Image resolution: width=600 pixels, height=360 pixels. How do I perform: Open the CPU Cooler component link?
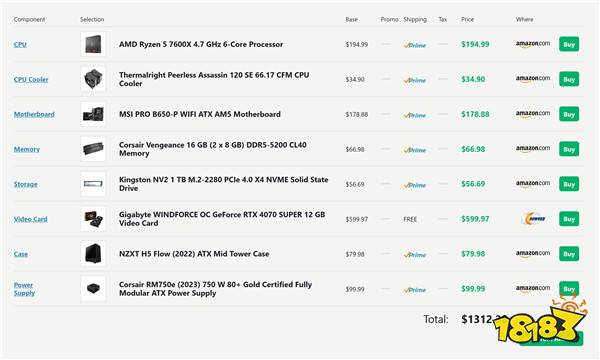[x=31, y=80]
